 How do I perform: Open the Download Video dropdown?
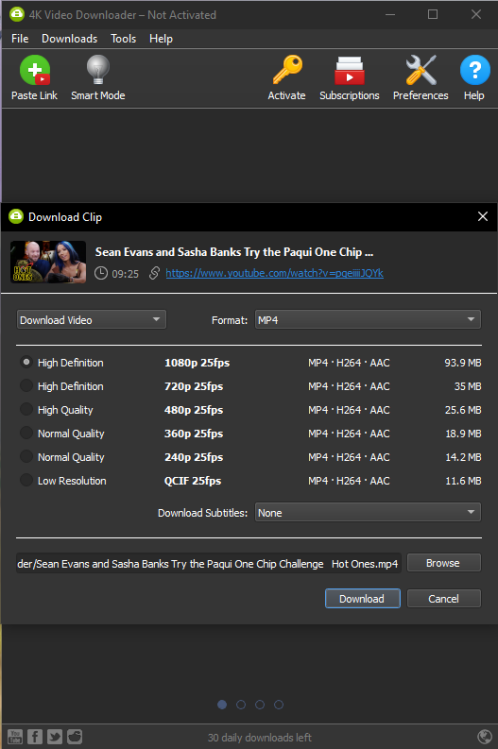91,320
